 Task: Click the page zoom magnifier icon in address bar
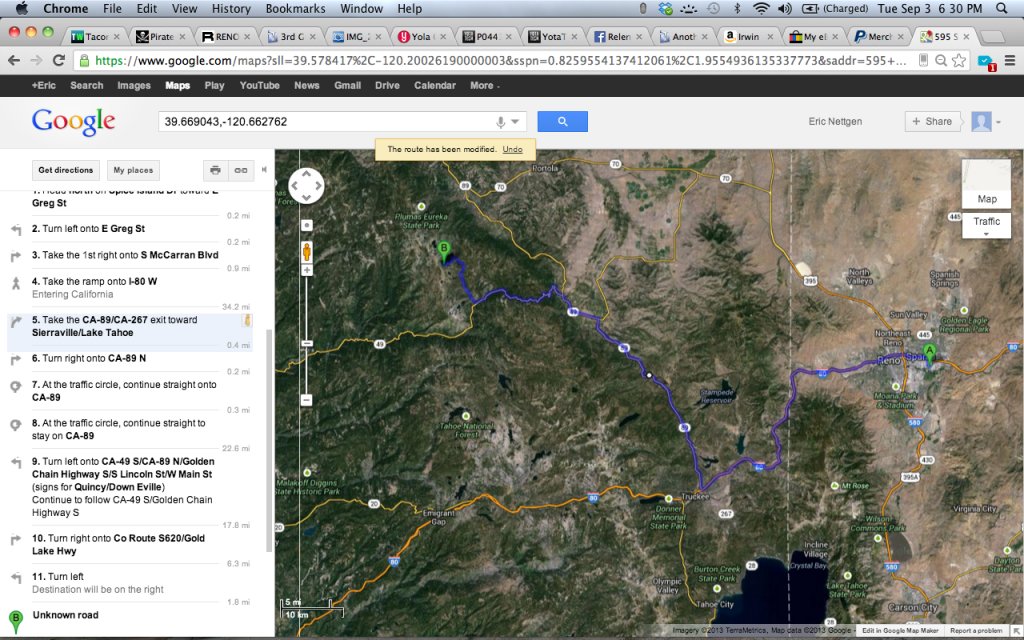[941, 61]
